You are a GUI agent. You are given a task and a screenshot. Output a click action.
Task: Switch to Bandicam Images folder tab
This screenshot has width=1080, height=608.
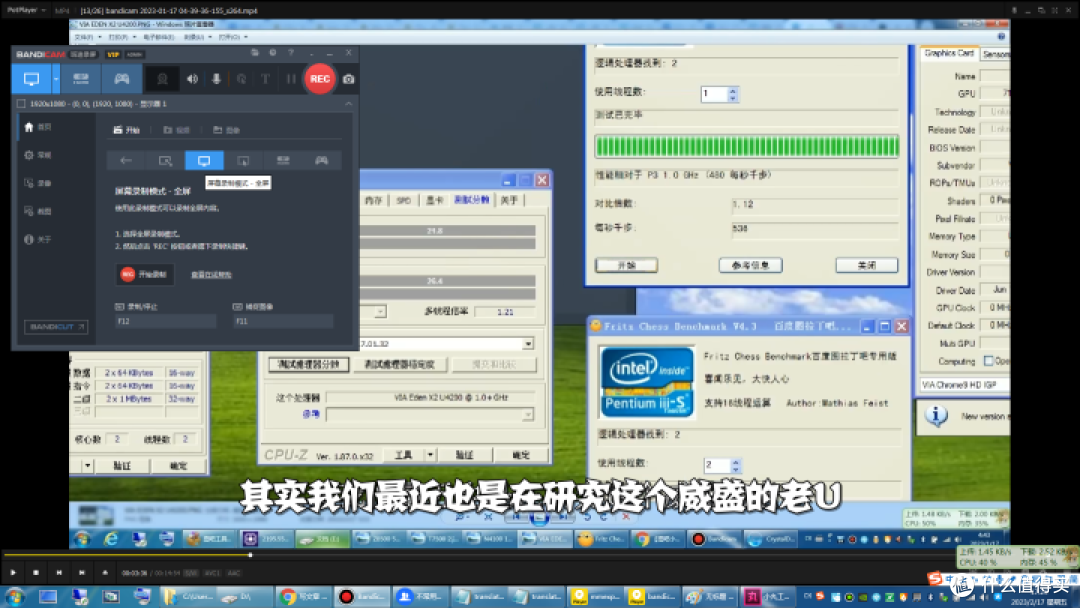tap(226, 130)
